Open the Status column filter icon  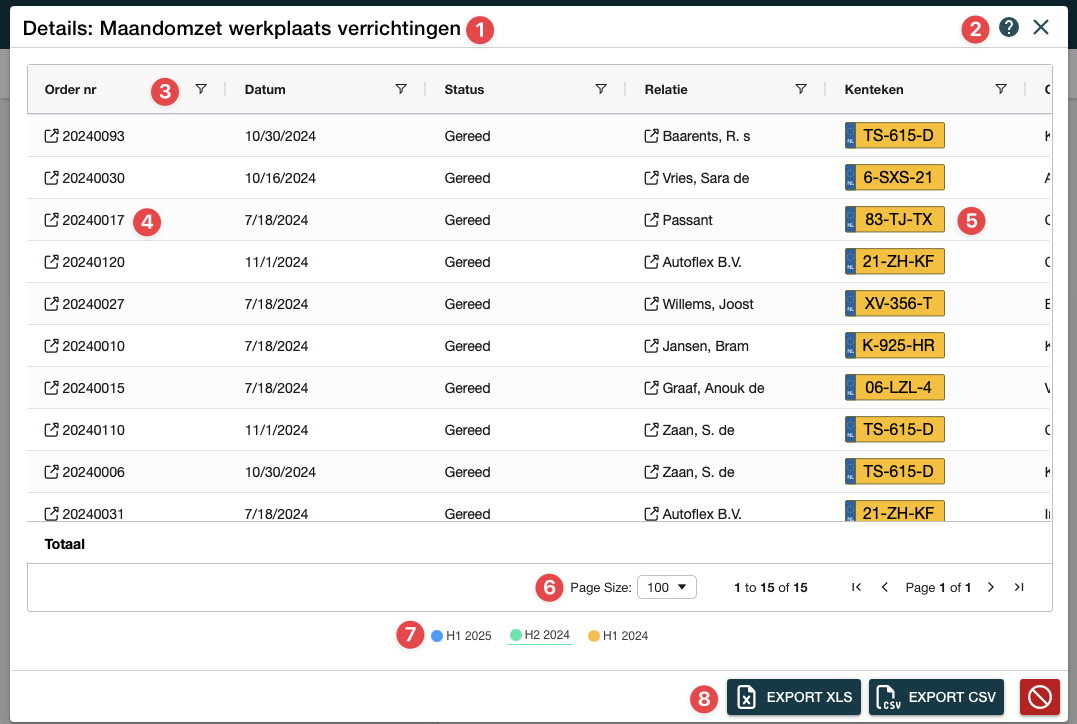click(601, 89)
